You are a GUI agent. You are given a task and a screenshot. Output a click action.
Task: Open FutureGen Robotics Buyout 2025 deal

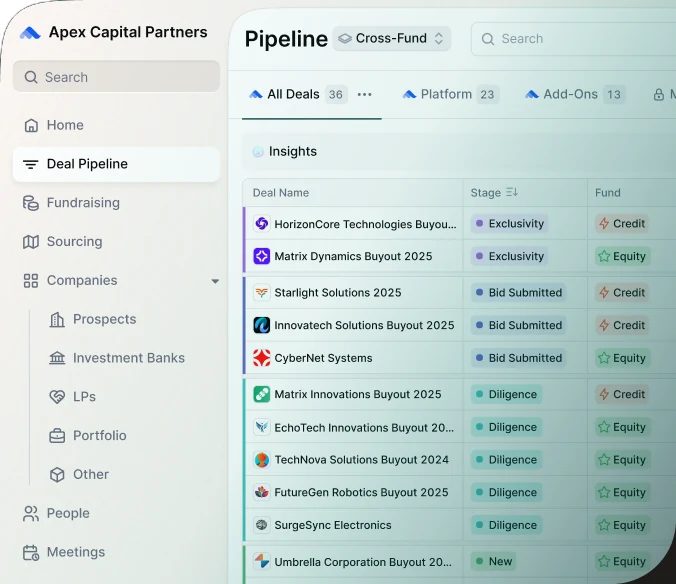pyautogui.click(x=361, y=492)
